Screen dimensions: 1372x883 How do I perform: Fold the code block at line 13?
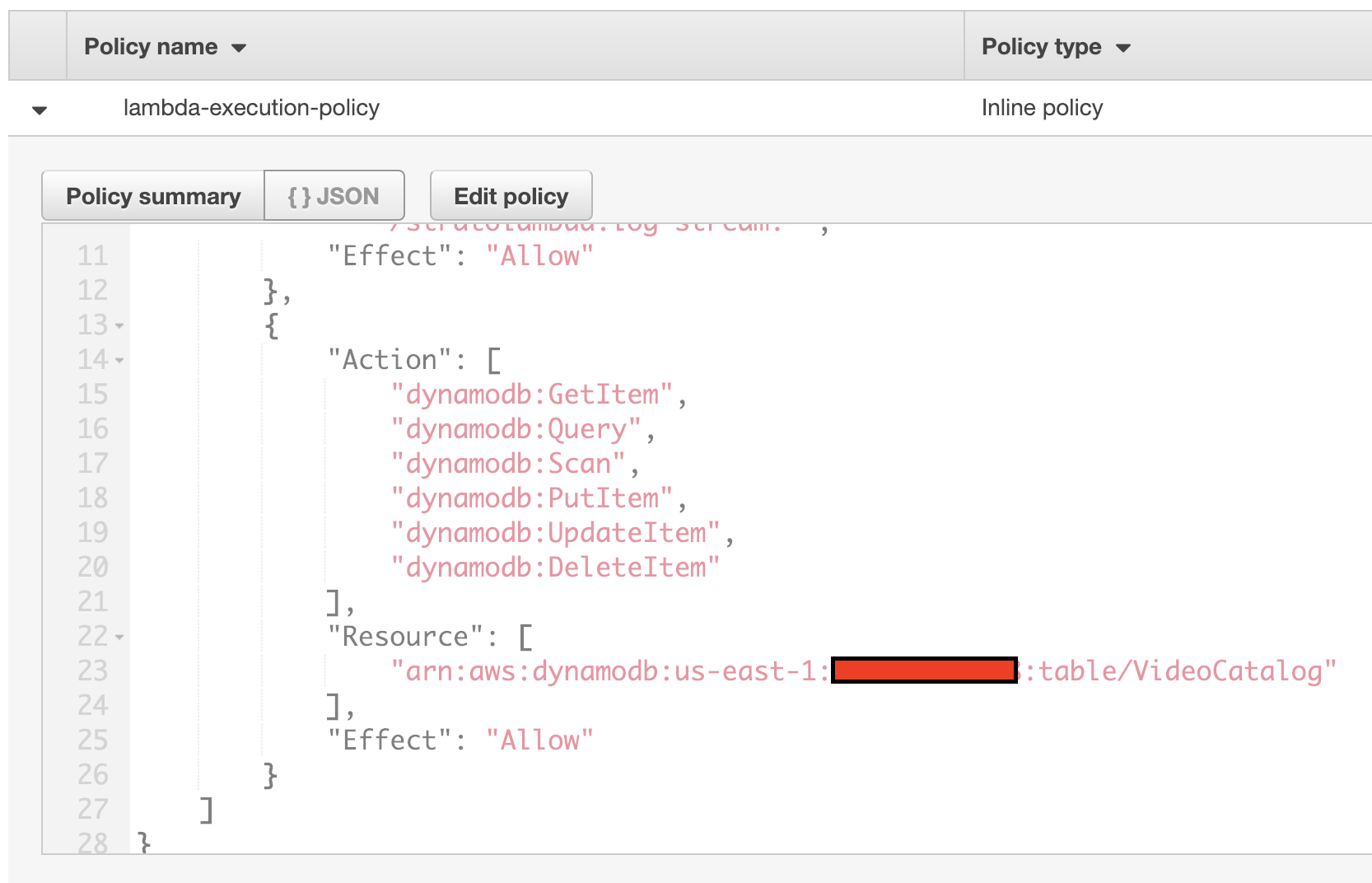(x=119, y=326)
